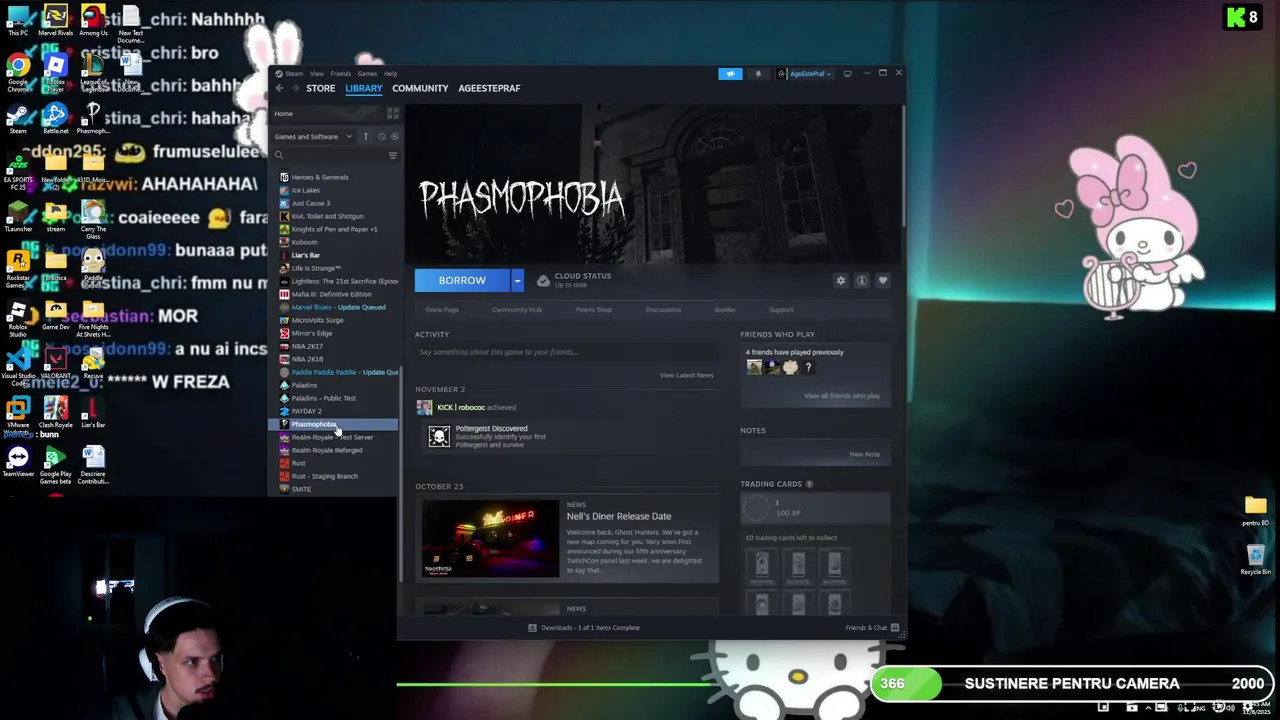Open the Downloads manager icon
The height and width of the screenshot is (720, 1280).
tap(533, 628)
